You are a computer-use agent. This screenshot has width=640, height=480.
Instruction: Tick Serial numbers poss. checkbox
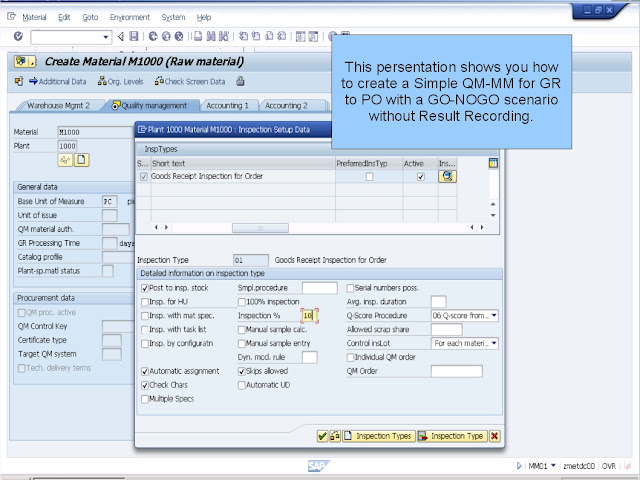(x=350, y=288)
